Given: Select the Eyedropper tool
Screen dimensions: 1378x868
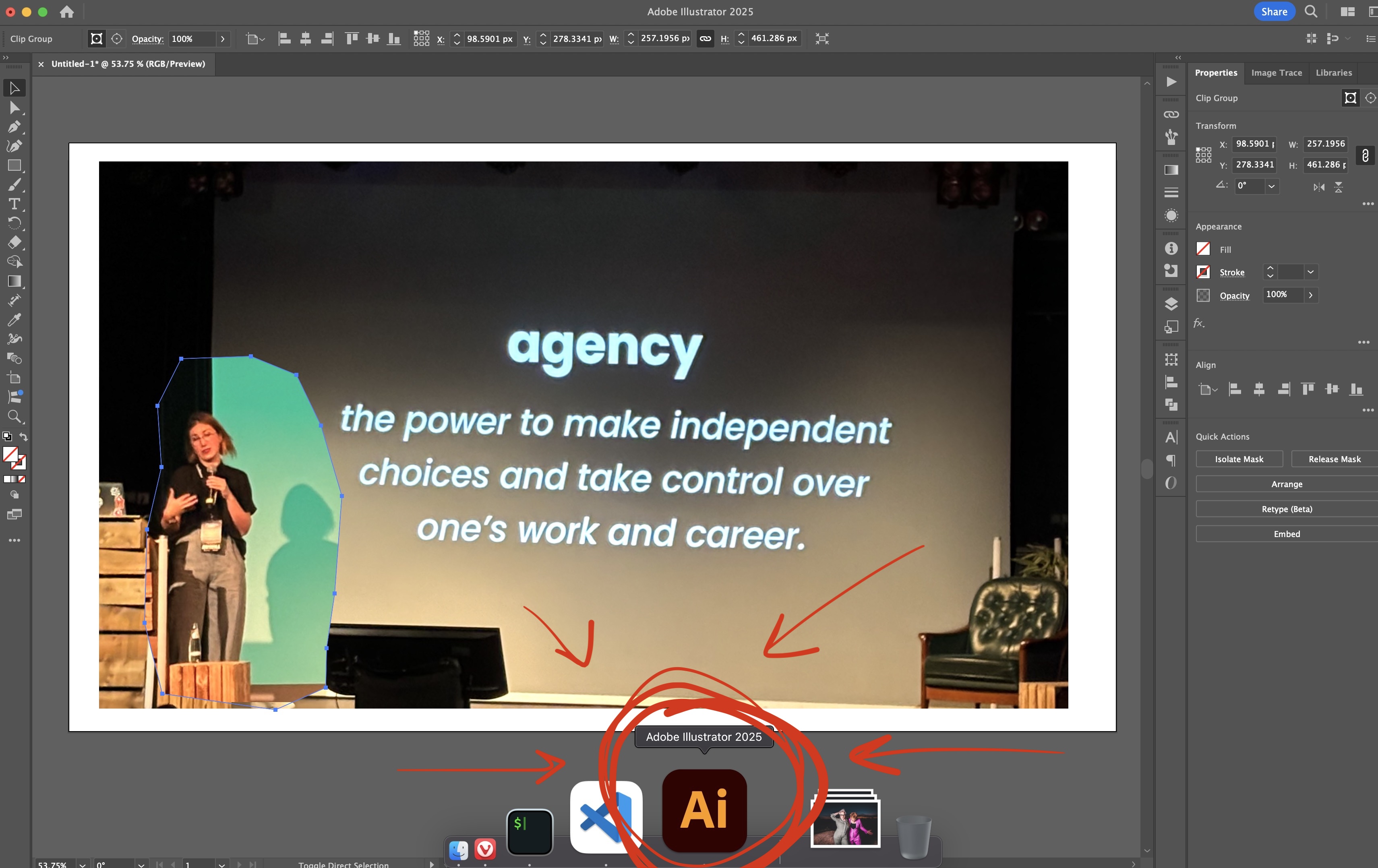Looking at the screenshot, I should (14, 320).
